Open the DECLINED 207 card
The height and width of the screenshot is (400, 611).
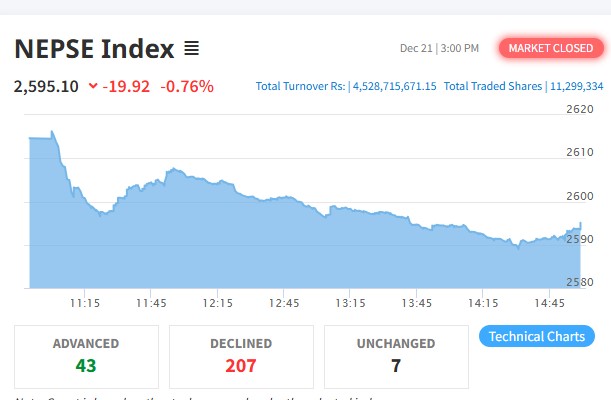coord(241,355)
